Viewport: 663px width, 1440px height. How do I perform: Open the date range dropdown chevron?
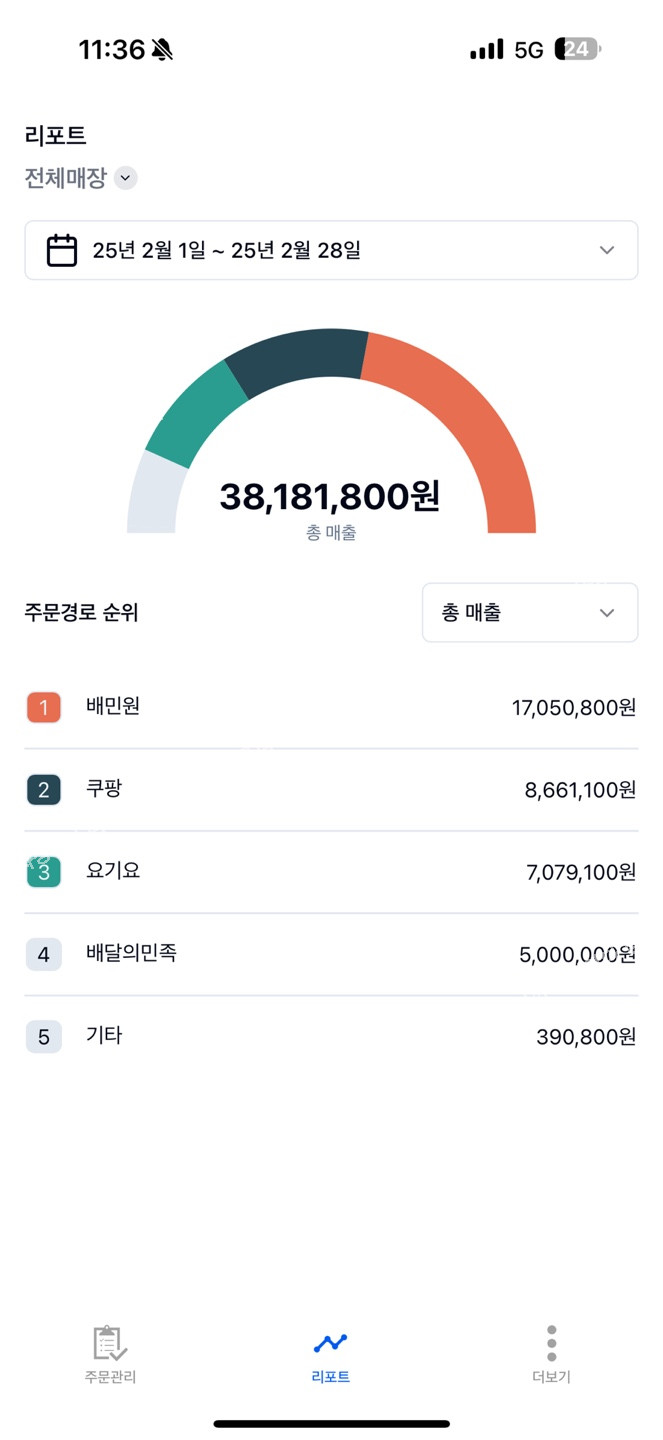(x=607, y=250)
